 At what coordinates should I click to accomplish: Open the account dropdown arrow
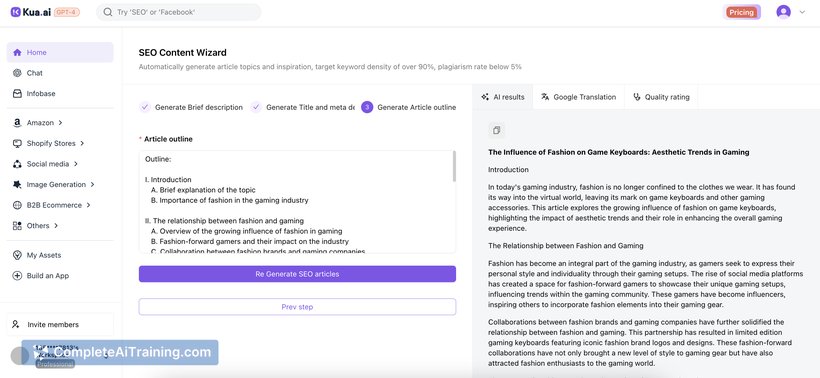[802, 12]
